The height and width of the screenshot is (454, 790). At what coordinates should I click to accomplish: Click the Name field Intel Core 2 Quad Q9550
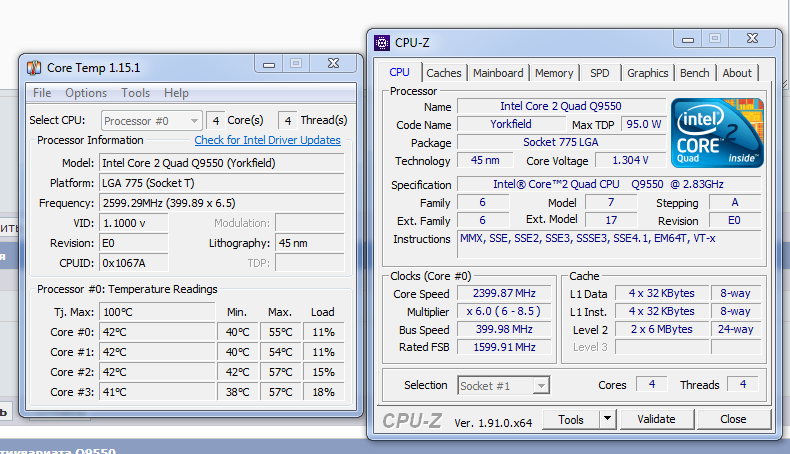(561, 106)
